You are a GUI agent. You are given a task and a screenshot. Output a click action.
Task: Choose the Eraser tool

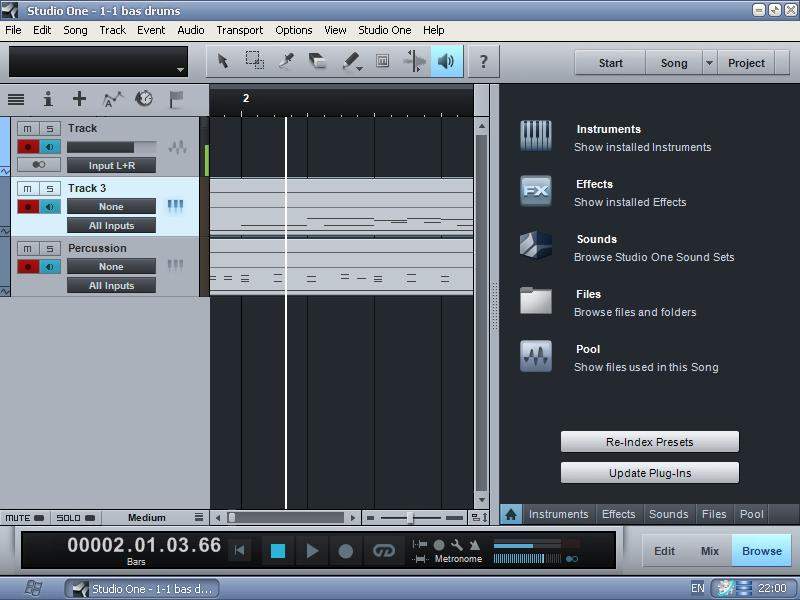point(318,62)
